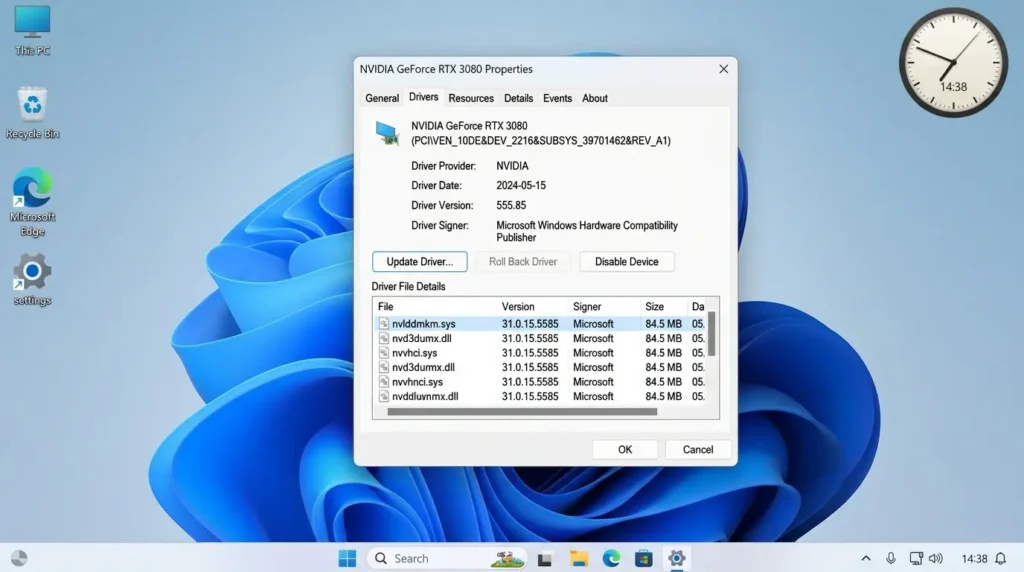This screenshot has width=1024, height=572.
Task: Click the Driver File Details label
Action: 408,287
